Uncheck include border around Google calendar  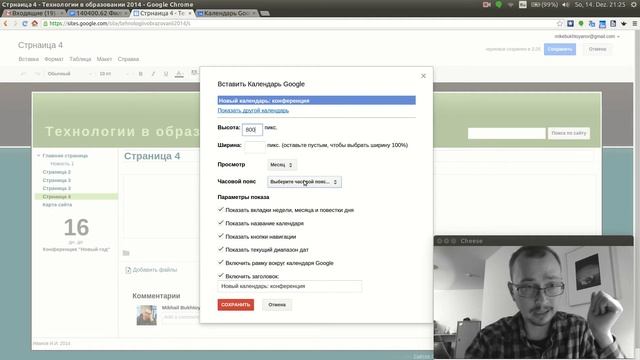(221, 262)
